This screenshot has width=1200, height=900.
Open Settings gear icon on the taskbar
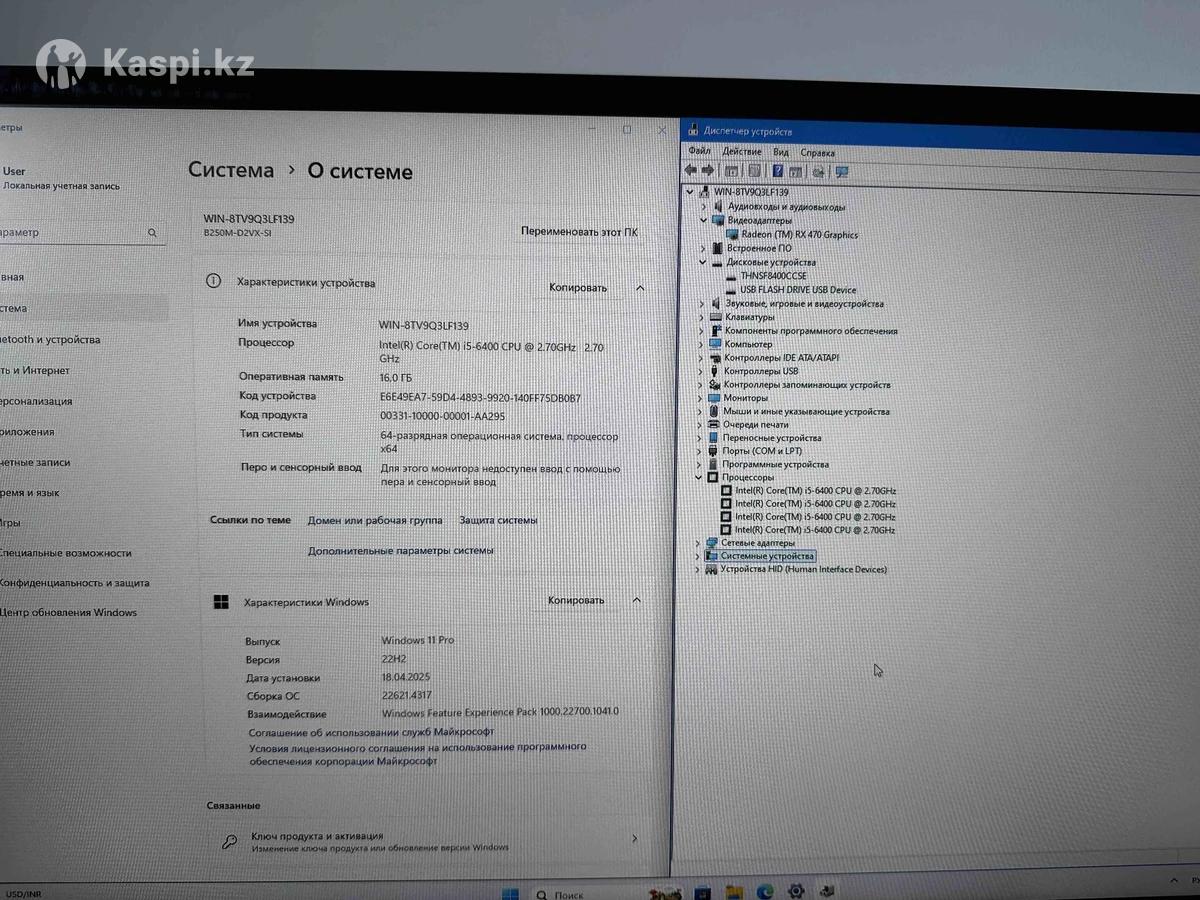(x=796, y=891)
